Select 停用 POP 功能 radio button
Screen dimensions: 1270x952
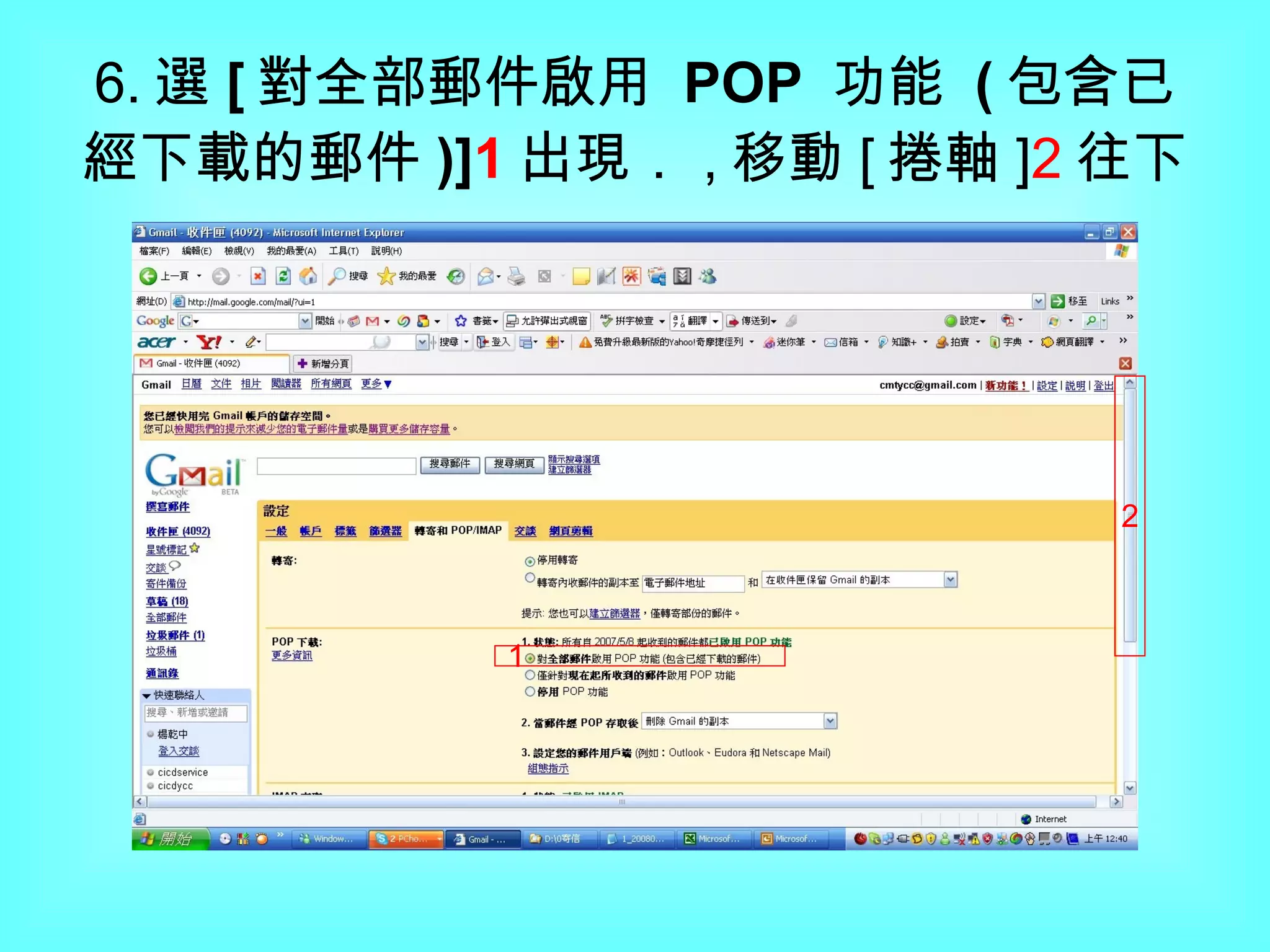click(530, 691)
